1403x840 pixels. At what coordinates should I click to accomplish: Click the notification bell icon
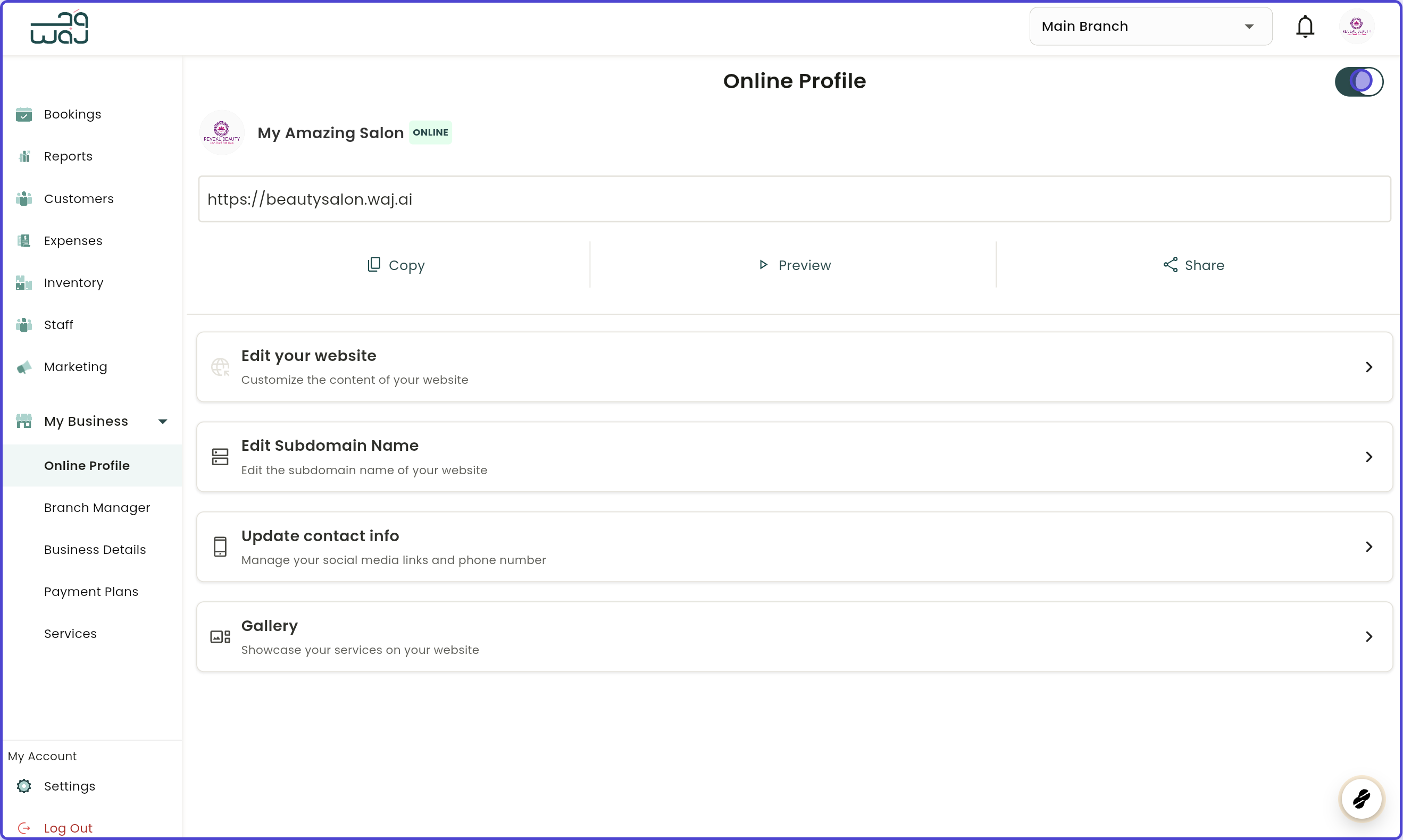pyautogui.click(x=1305, y=26)
